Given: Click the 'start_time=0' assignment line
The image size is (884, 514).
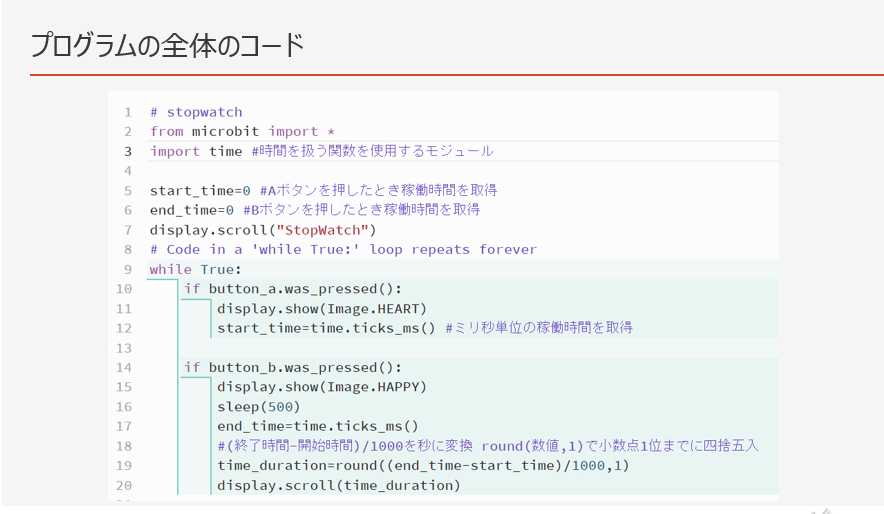Looking at the screenshot, I should click(200, 190).
